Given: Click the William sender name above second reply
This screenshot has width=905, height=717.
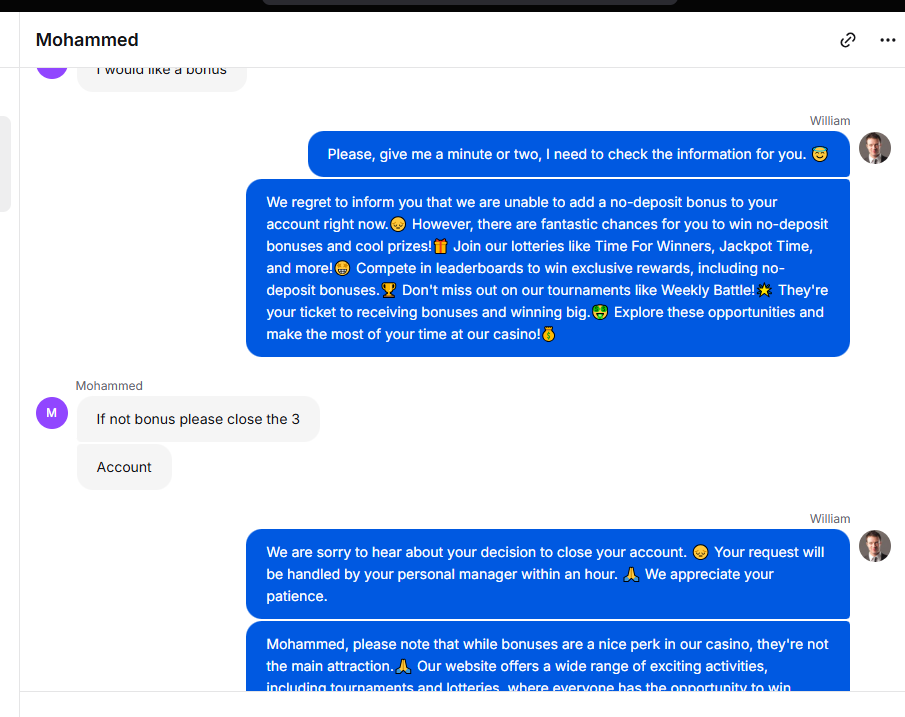Looking at the screenshot, I should 829,519.
